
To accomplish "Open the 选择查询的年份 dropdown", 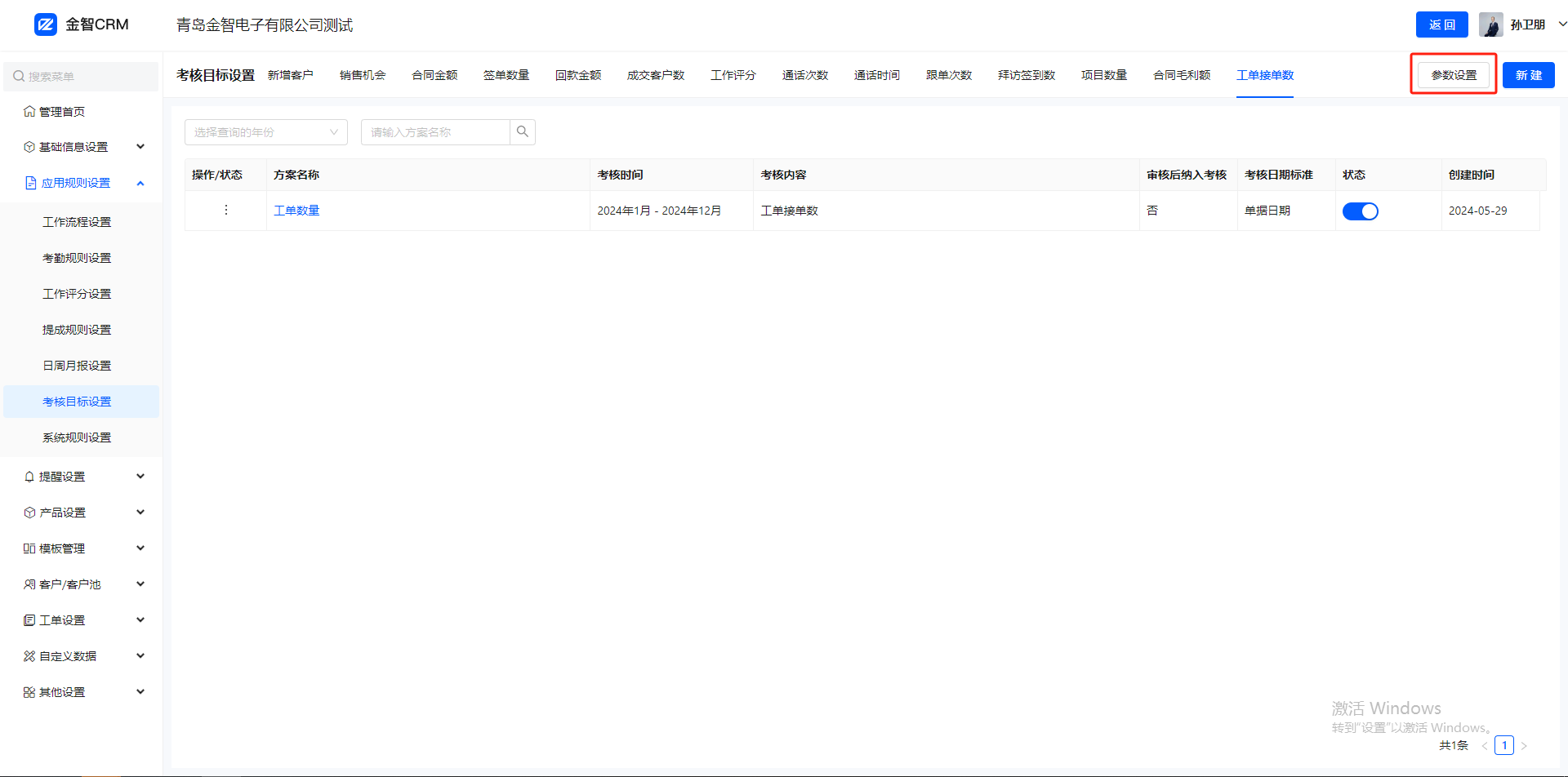I will [x=266, y=132].
